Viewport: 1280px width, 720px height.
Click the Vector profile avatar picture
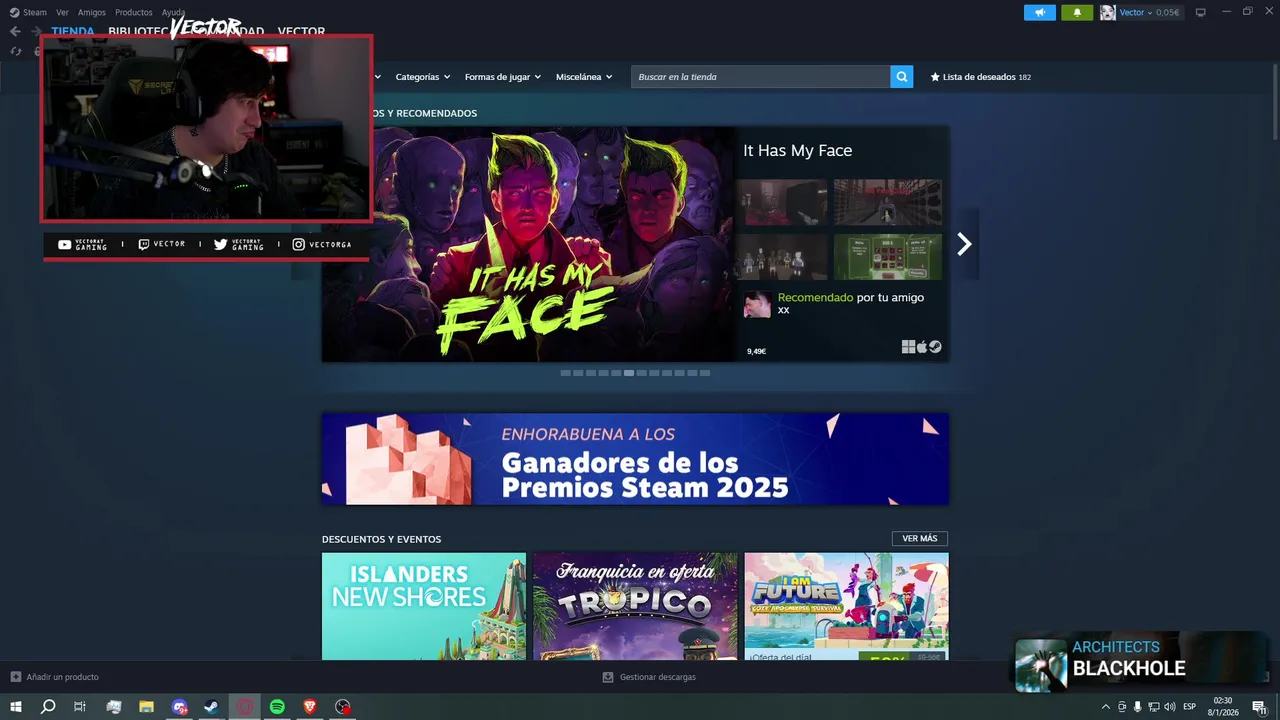tap(1107, 12)
